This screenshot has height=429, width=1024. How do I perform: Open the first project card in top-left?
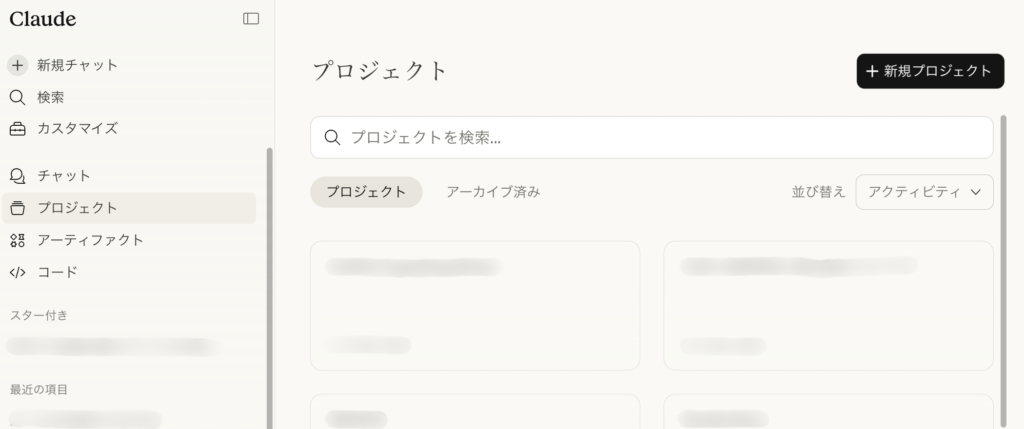point(474,305)
